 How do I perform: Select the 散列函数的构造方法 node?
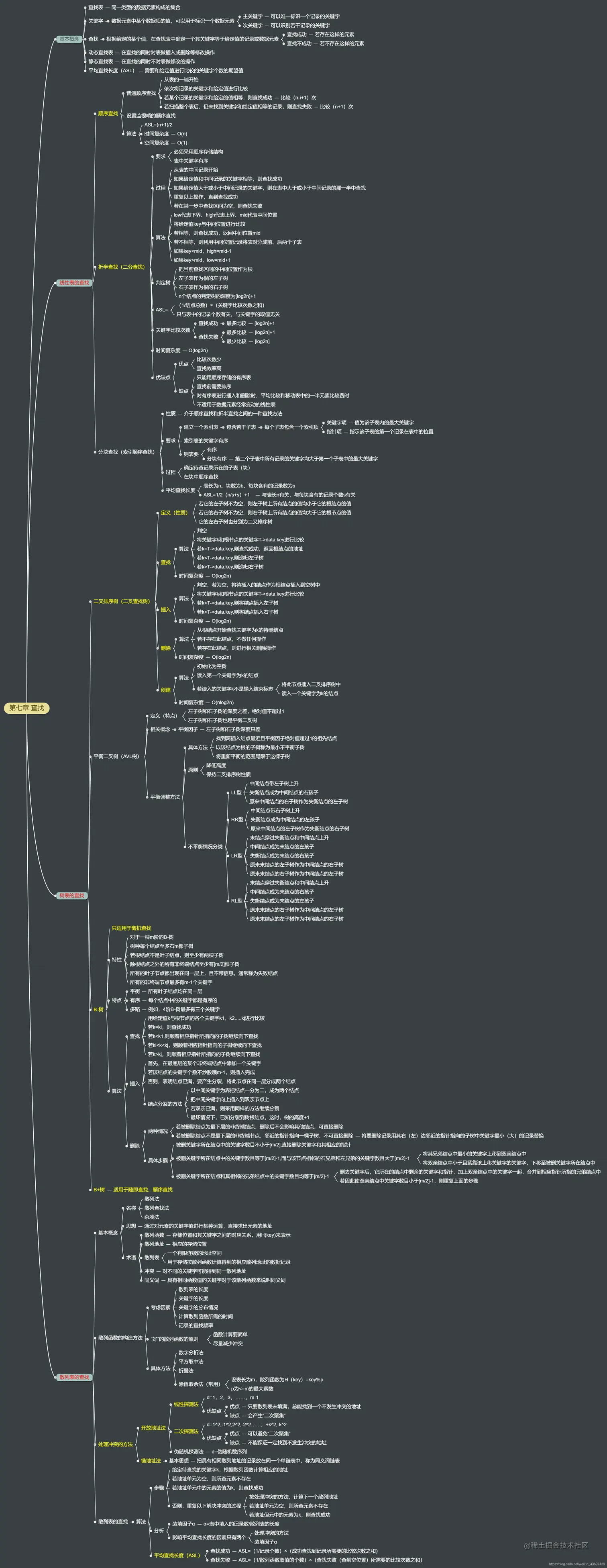tap(120, 1338)
